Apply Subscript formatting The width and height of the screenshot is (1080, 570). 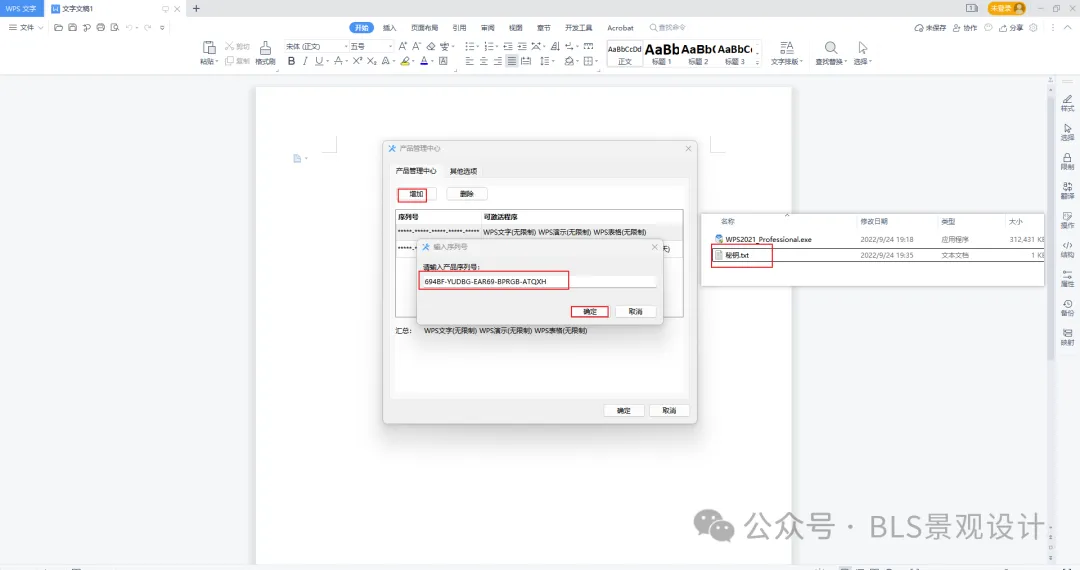(371, 61)
